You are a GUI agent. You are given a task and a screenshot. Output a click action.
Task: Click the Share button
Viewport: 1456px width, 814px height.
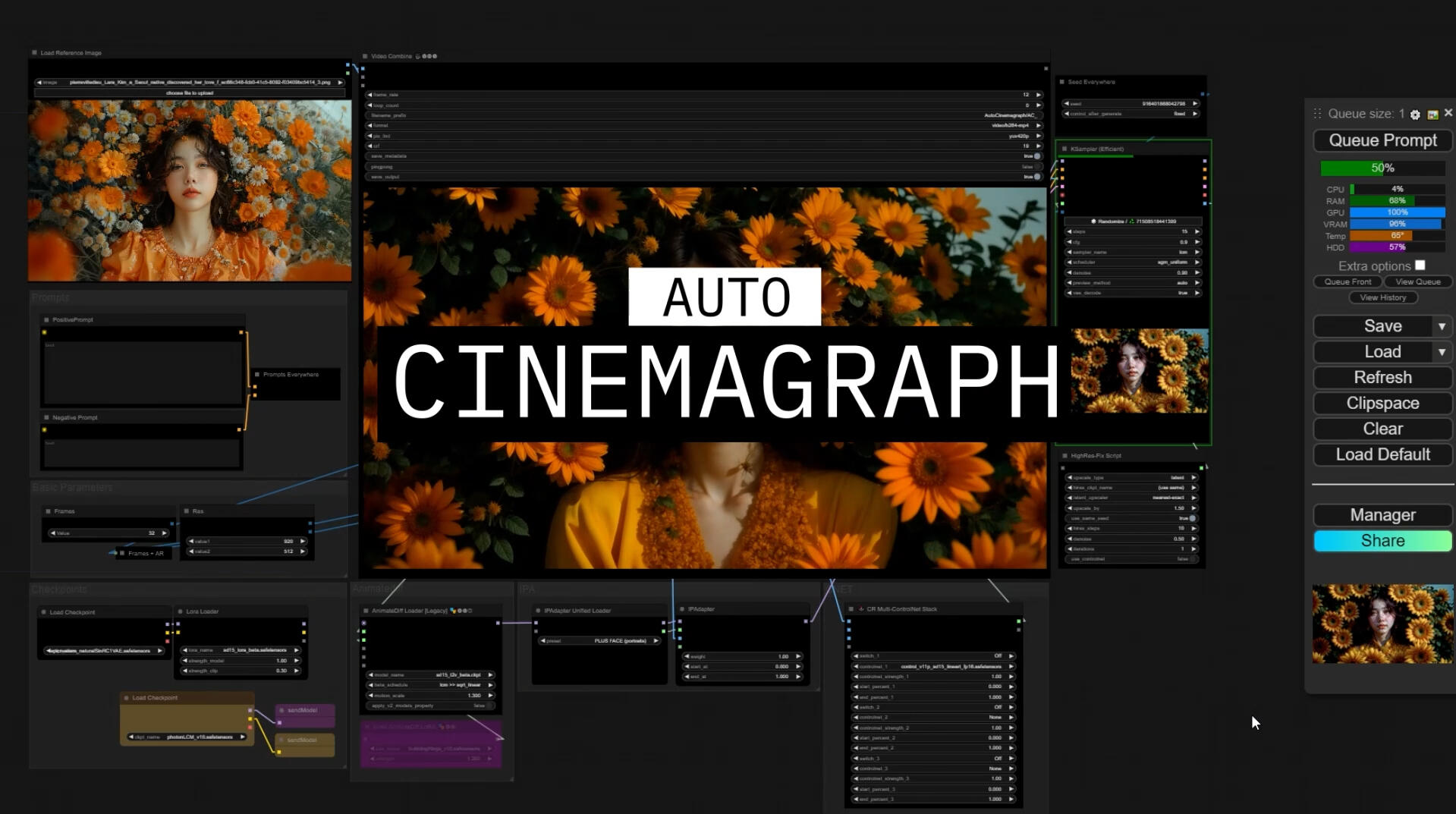[x=1382, y=540]
